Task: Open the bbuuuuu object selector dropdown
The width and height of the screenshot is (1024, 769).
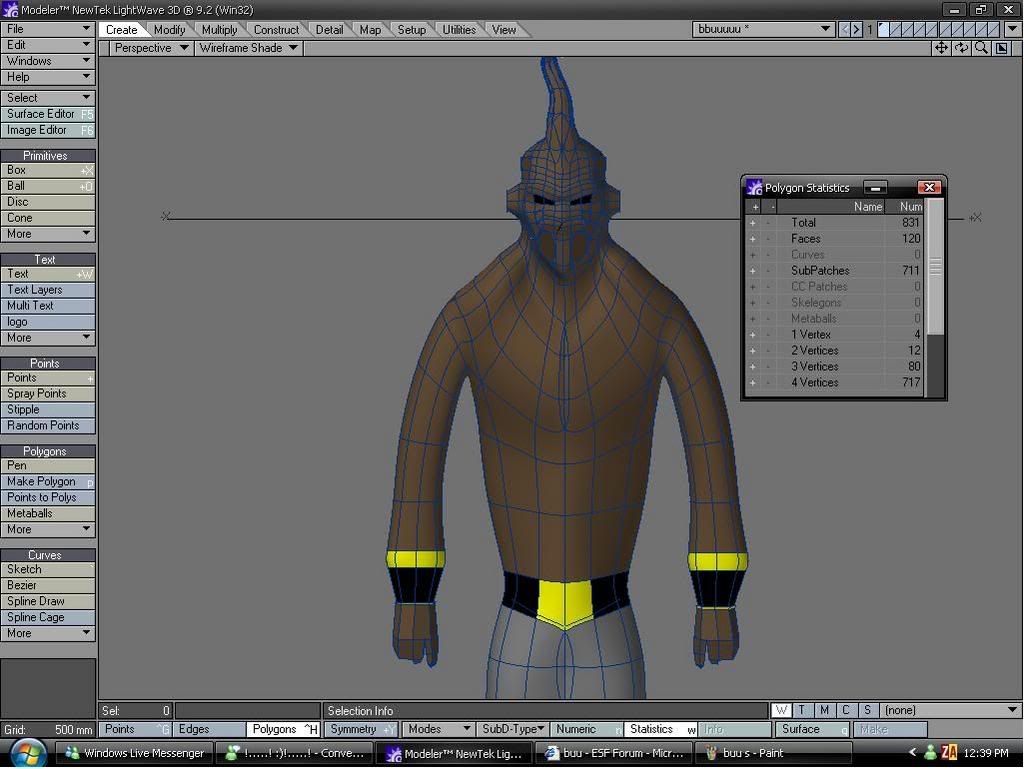Action: click(763, 29)
